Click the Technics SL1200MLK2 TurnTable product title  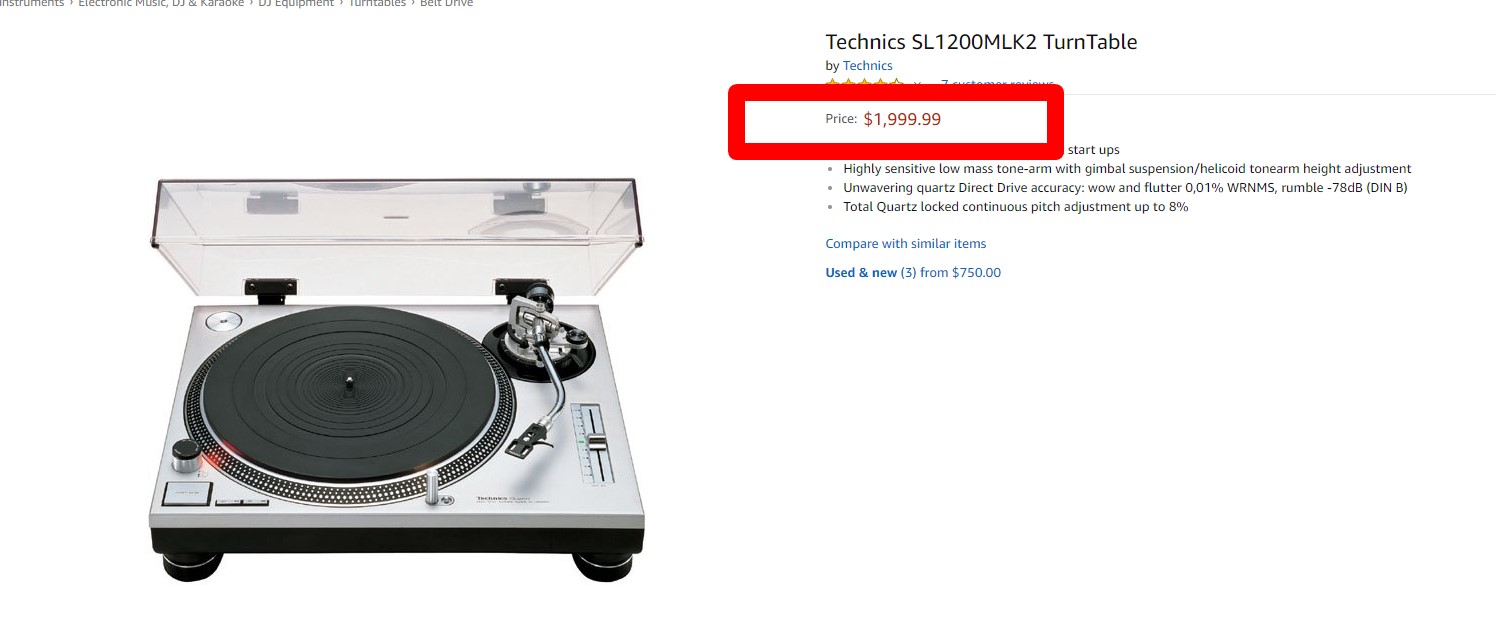981,42
